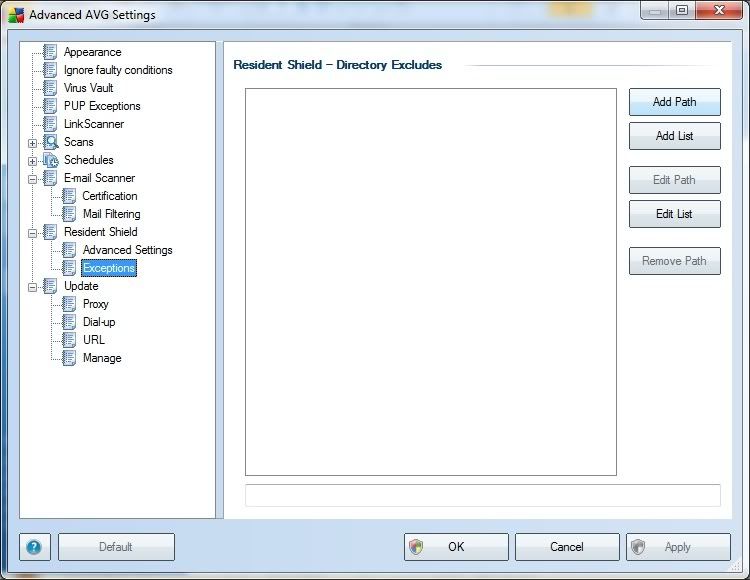Screen dimensions: 750x580
Task: Select the Update label
Action: (81, 286)
